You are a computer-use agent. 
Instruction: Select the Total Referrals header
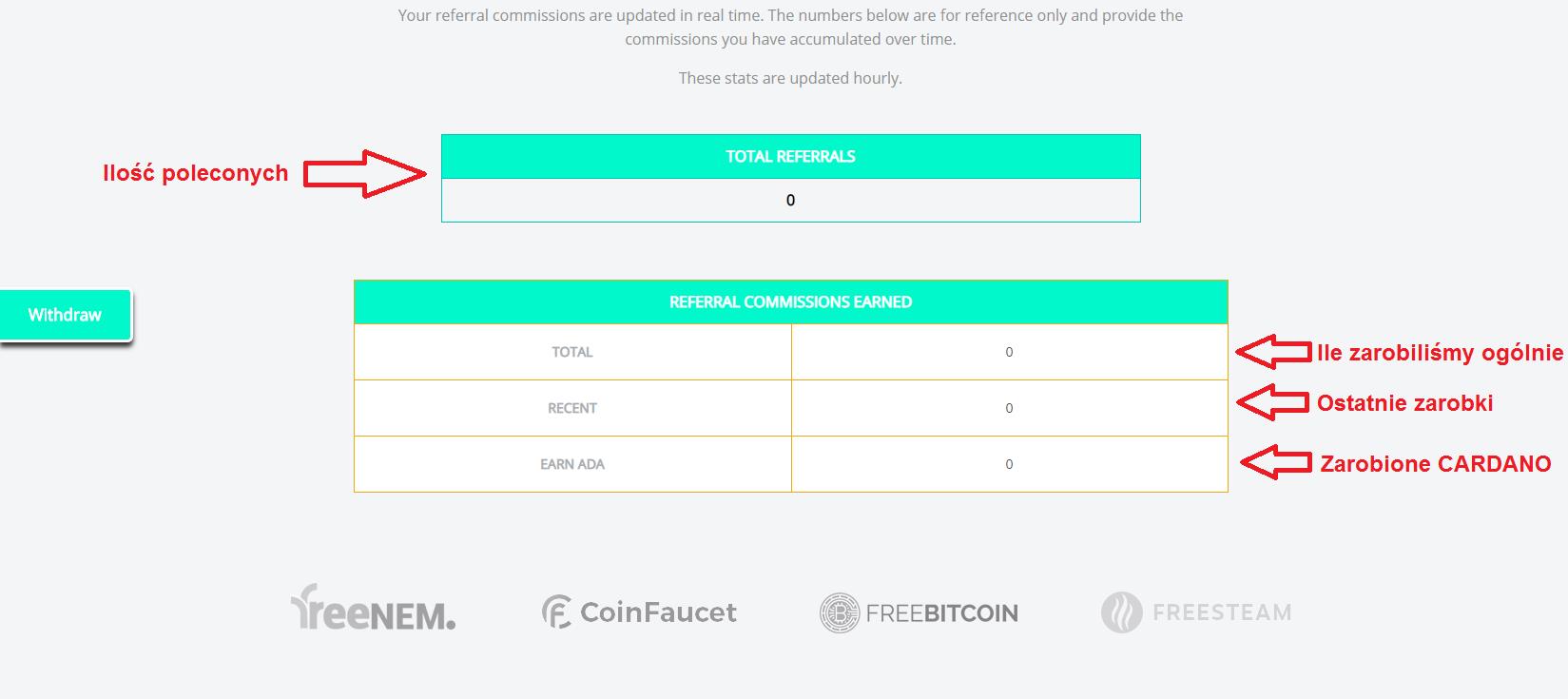coord(790,157)
